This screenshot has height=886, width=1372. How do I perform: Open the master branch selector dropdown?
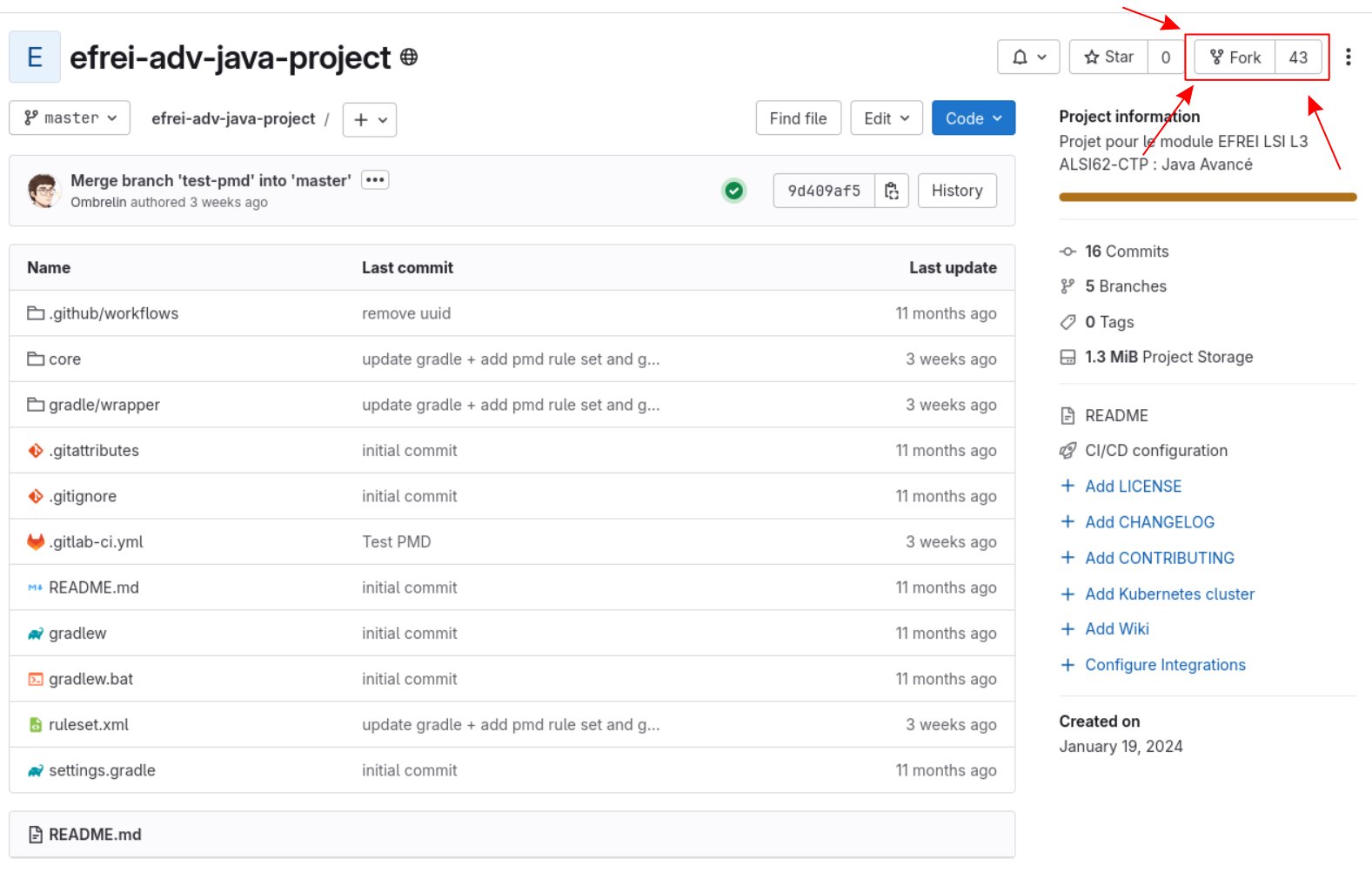click(x=70, y=118)
